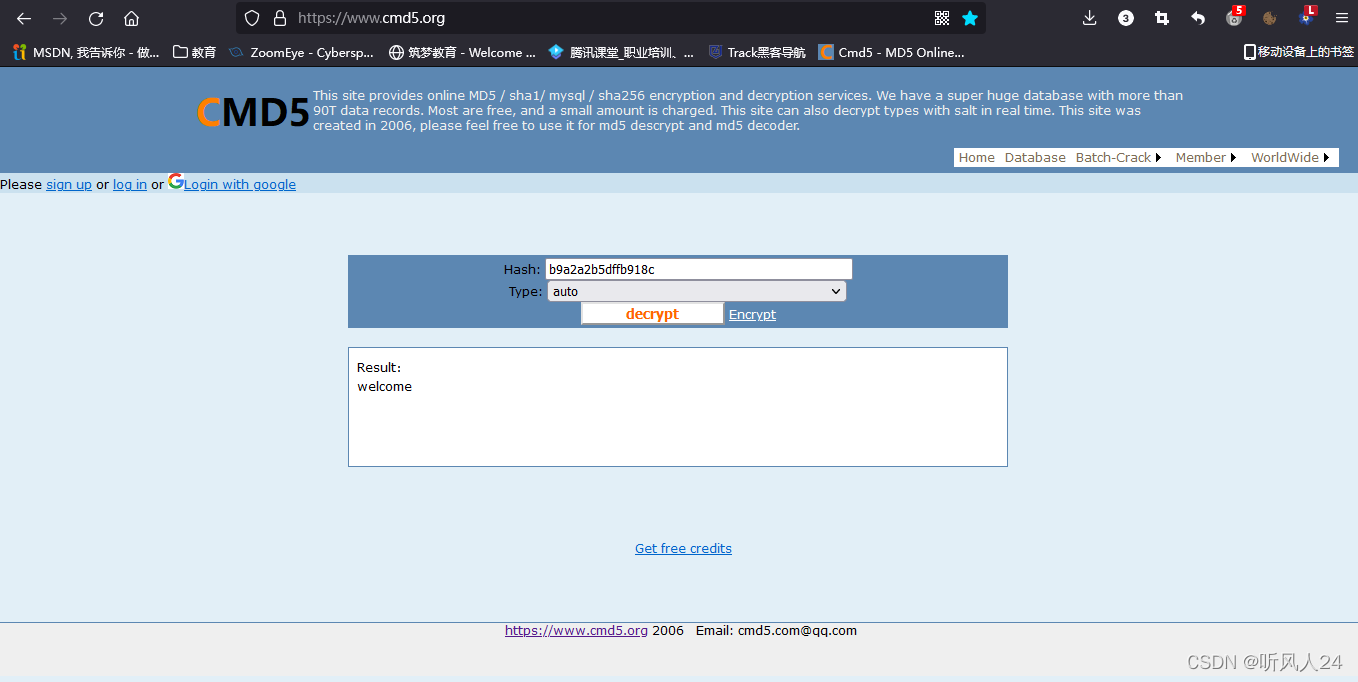Viewport: 1358px width, 682px height.
Task: Click the log in link
Action: click(x=130, y=184)
